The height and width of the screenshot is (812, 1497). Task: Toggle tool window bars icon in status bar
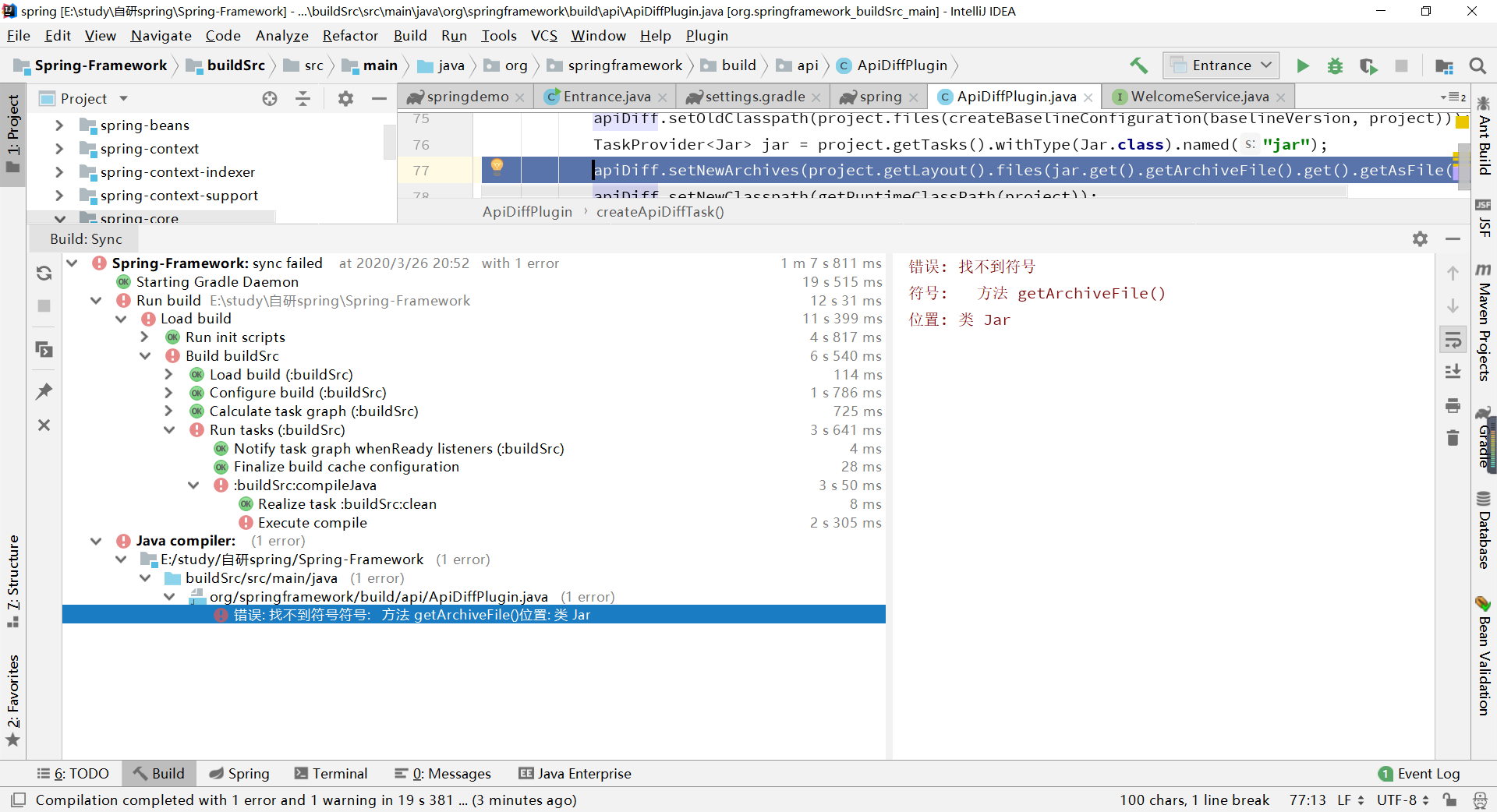pos(19,800)
